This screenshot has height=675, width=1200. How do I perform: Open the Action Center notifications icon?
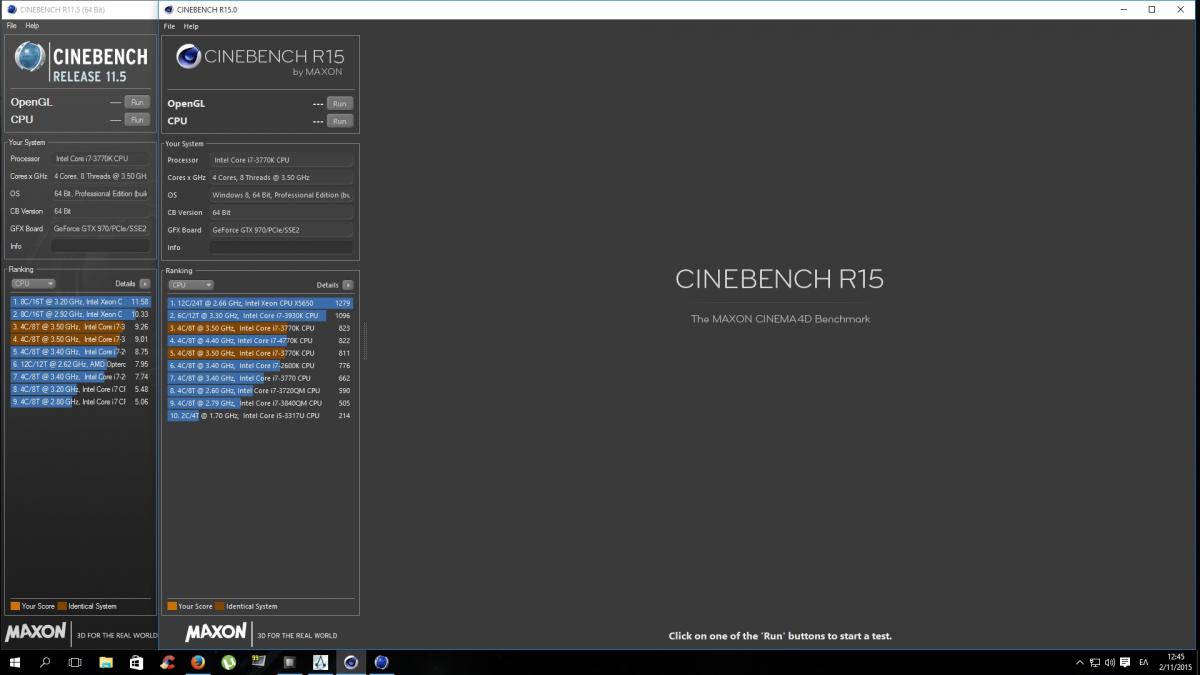point(1126,662)
